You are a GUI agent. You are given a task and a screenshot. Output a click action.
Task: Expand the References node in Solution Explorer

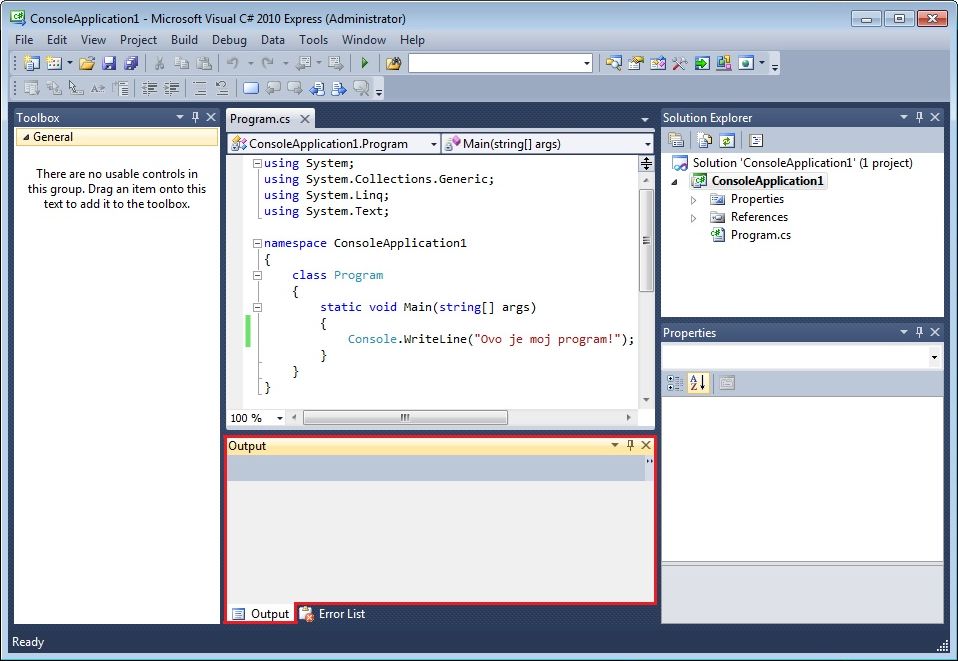(693, 217)
